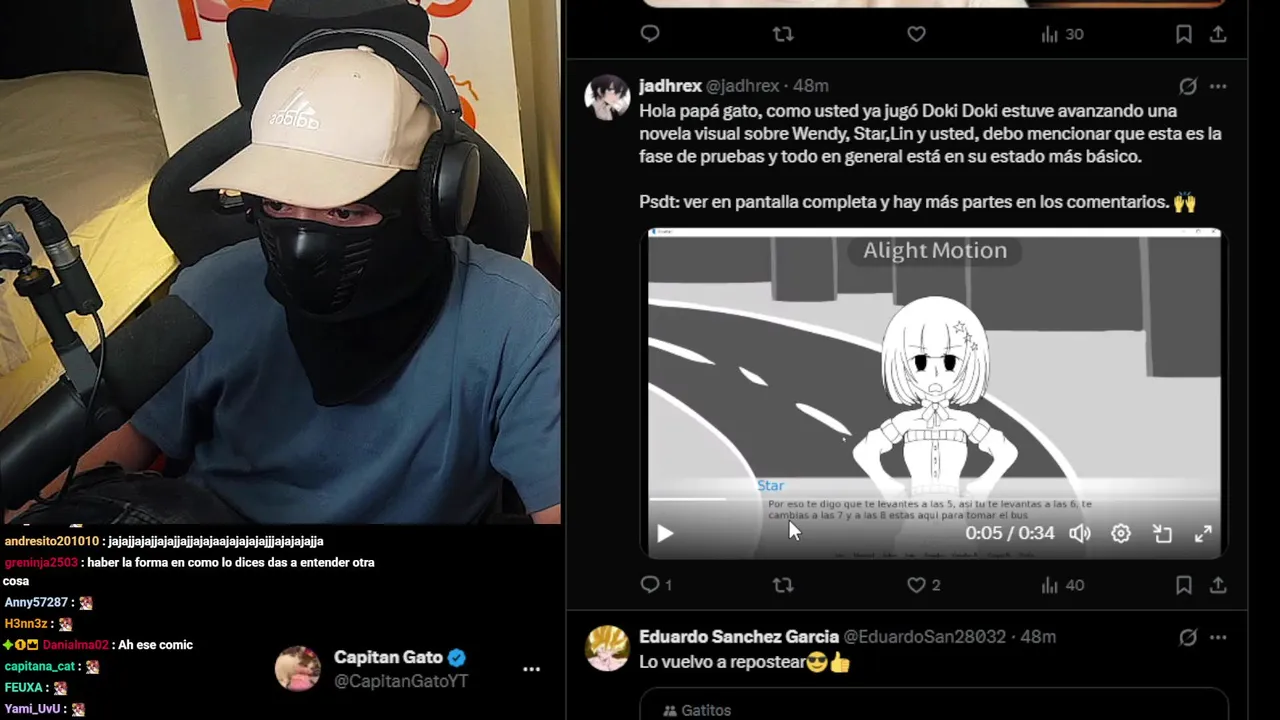Retweet the jadhrex post
This screenshot has height=720, width=1280.
click(783, 585)
